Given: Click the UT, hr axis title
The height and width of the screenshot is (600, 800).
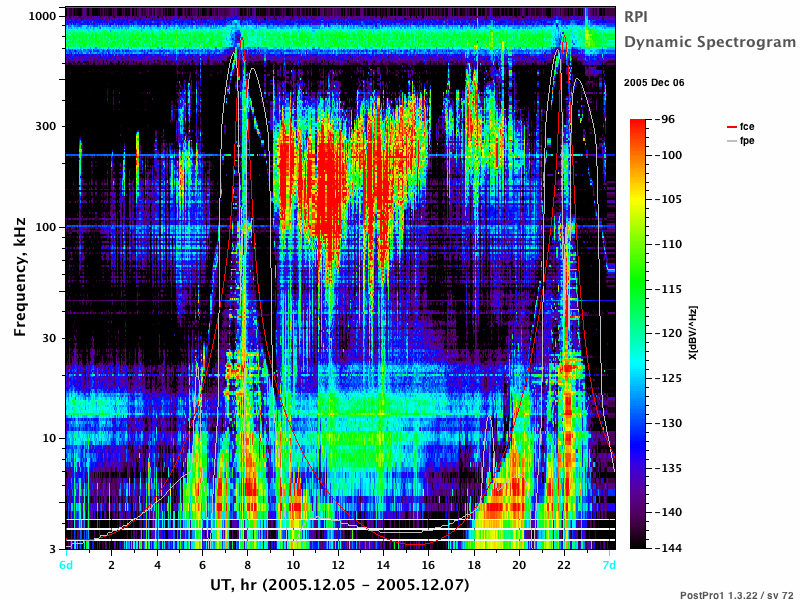Looking at the screenshot, I should tap(339, 585).
